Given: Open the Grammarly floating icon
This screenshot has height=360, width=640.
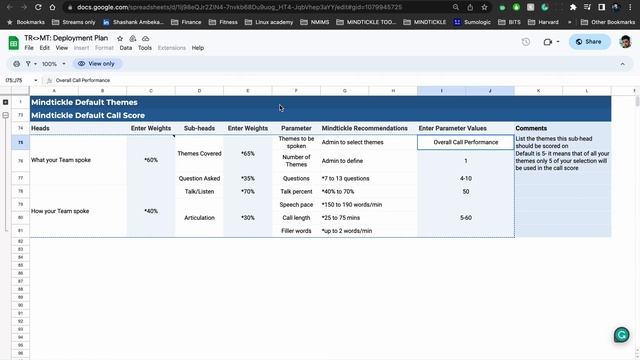Looking at the screenshot, I should pos(622,335).
